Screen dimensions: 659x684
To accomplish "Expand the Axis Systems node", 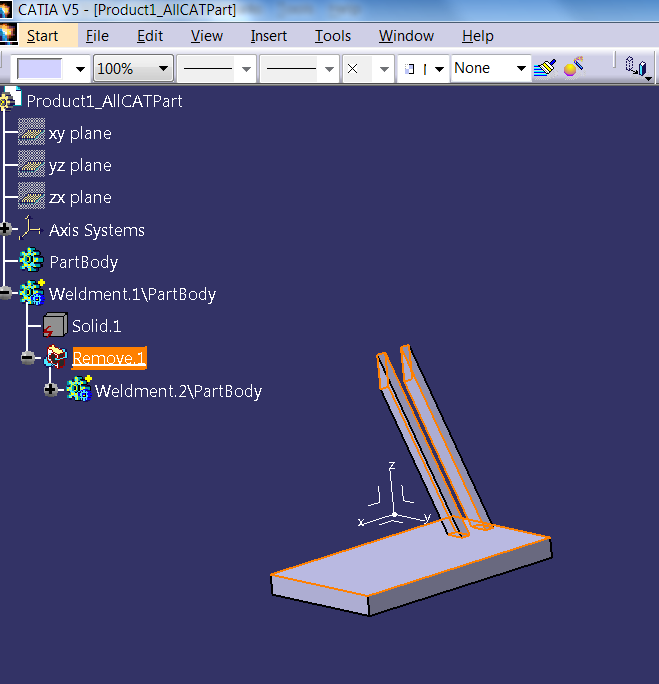I will click(6, 229).
